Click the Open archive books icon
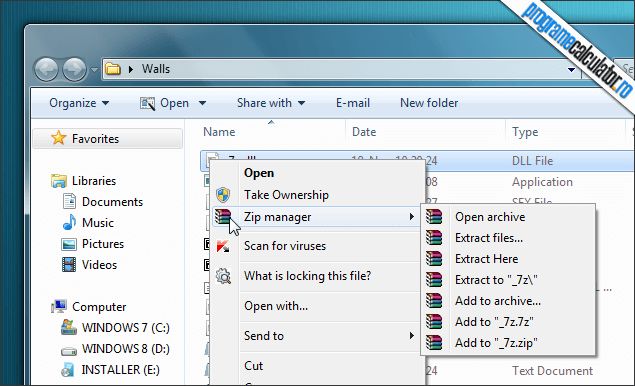Screen dimensions: 635x386 pyautogui.click(x=434, y=217)
